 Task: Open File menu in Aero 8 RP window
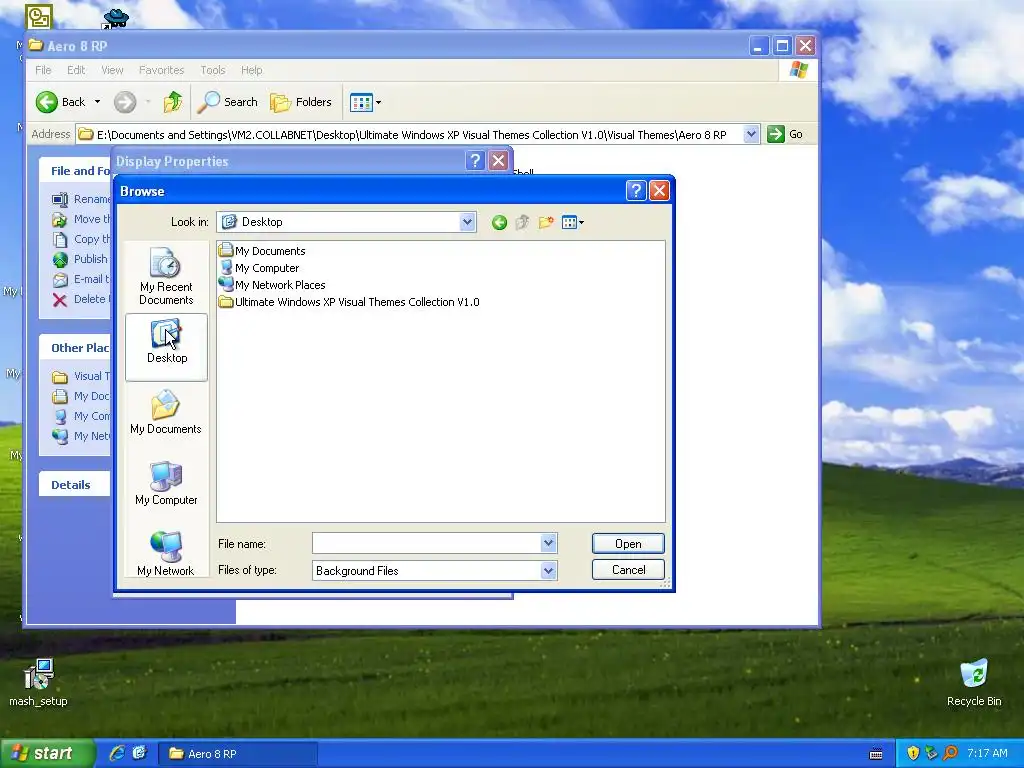pos(43,70)
